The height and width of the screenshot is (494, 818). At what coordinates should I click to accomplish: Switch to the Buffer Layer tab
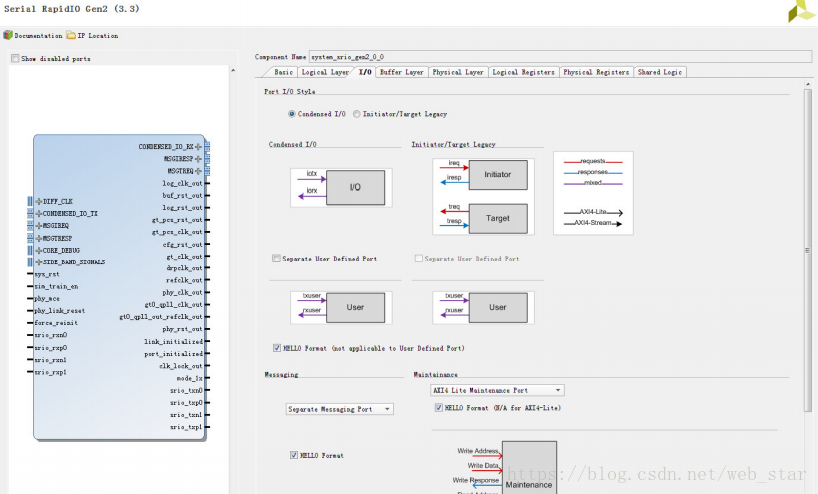point(402,72)
